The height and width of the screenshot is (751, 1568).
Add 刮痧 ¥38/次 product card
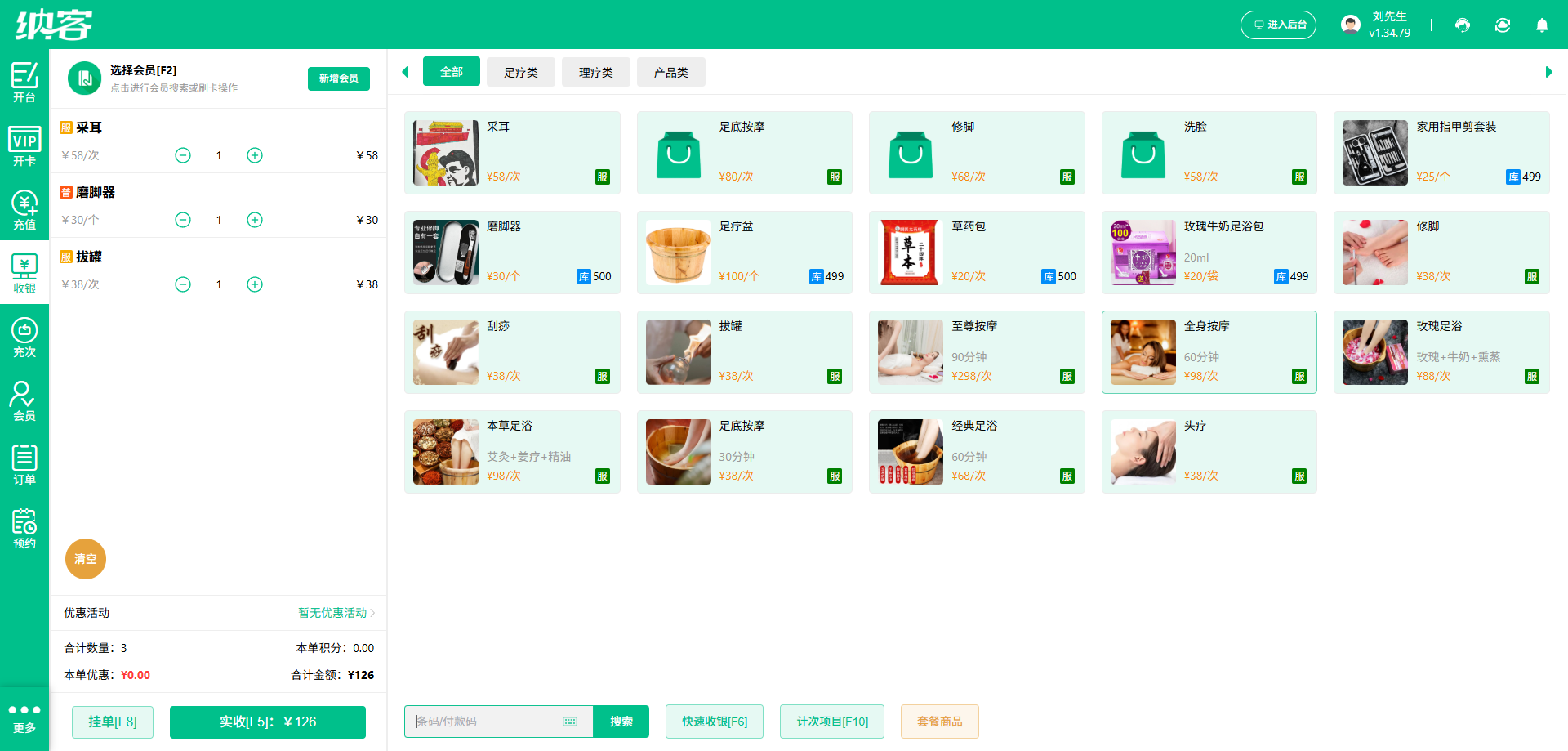[512, 352]
